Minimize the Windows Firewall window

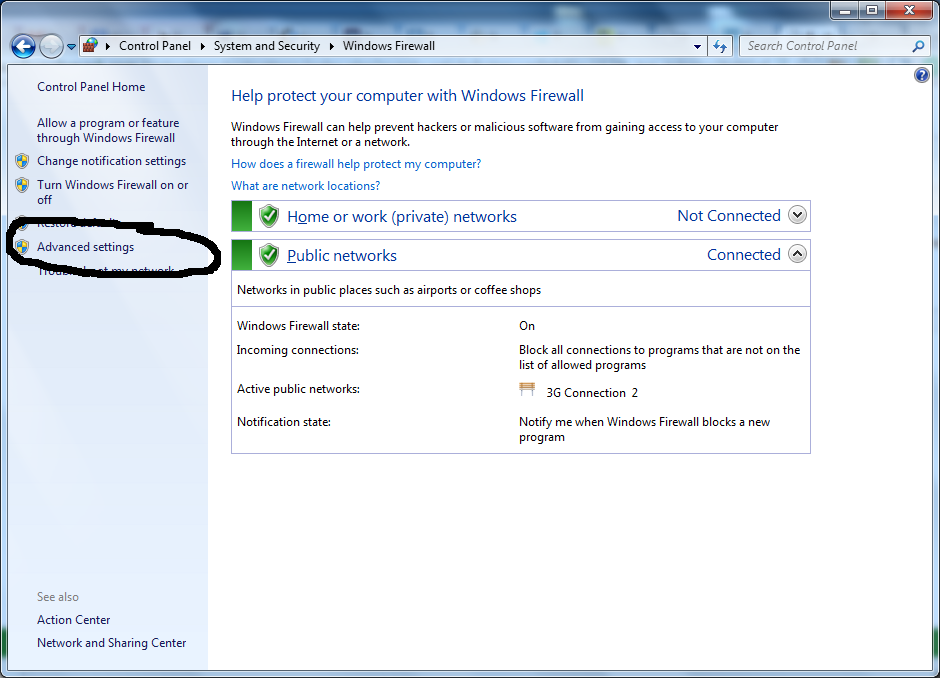(845, 10)
